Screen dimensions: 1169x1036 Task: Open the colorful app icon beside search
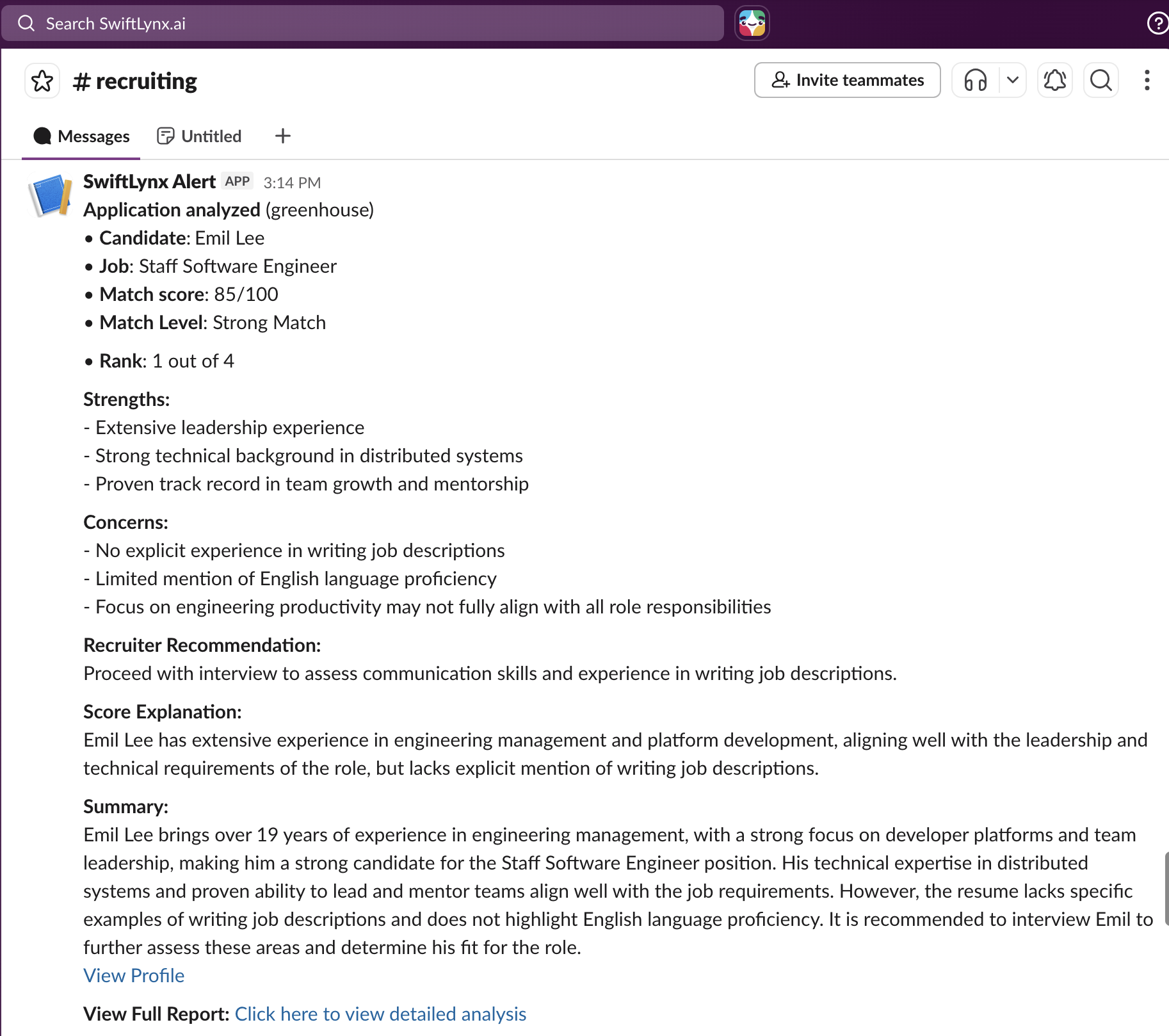pyautogui.click(x=752, y=24)
